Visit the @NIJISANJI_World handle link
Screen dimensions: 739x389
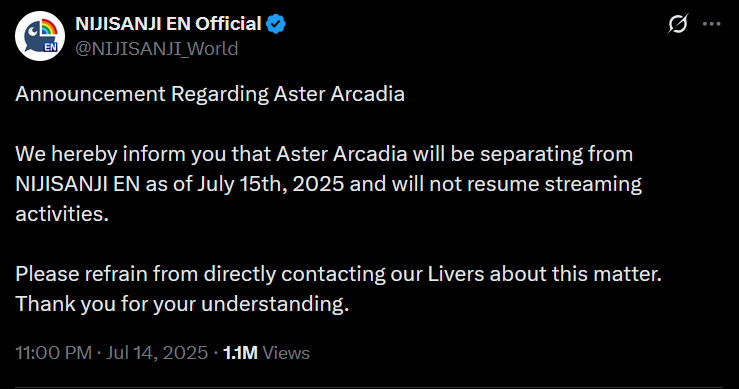pos(157,49)
